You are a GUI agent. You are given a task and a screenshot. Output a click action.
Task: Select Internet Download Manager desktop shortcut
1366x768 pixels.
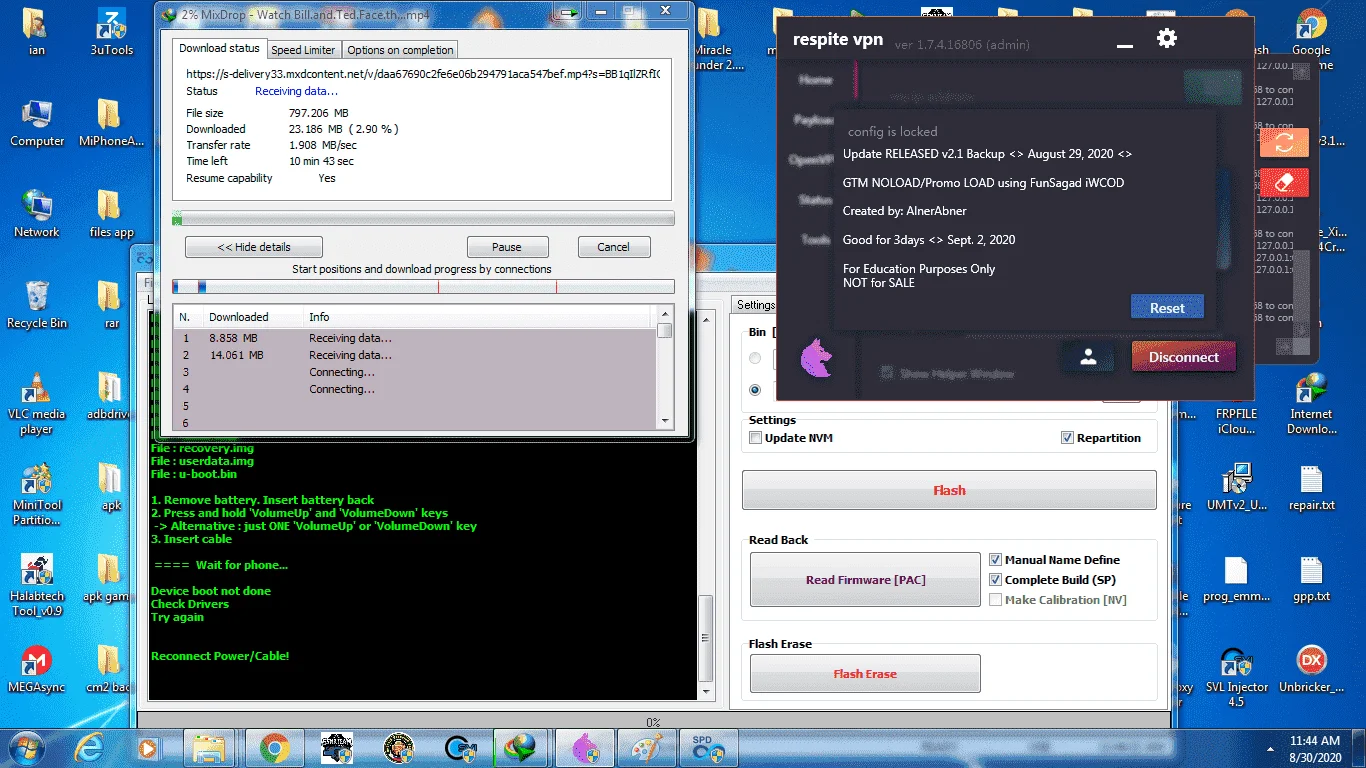coord(1311,403)
